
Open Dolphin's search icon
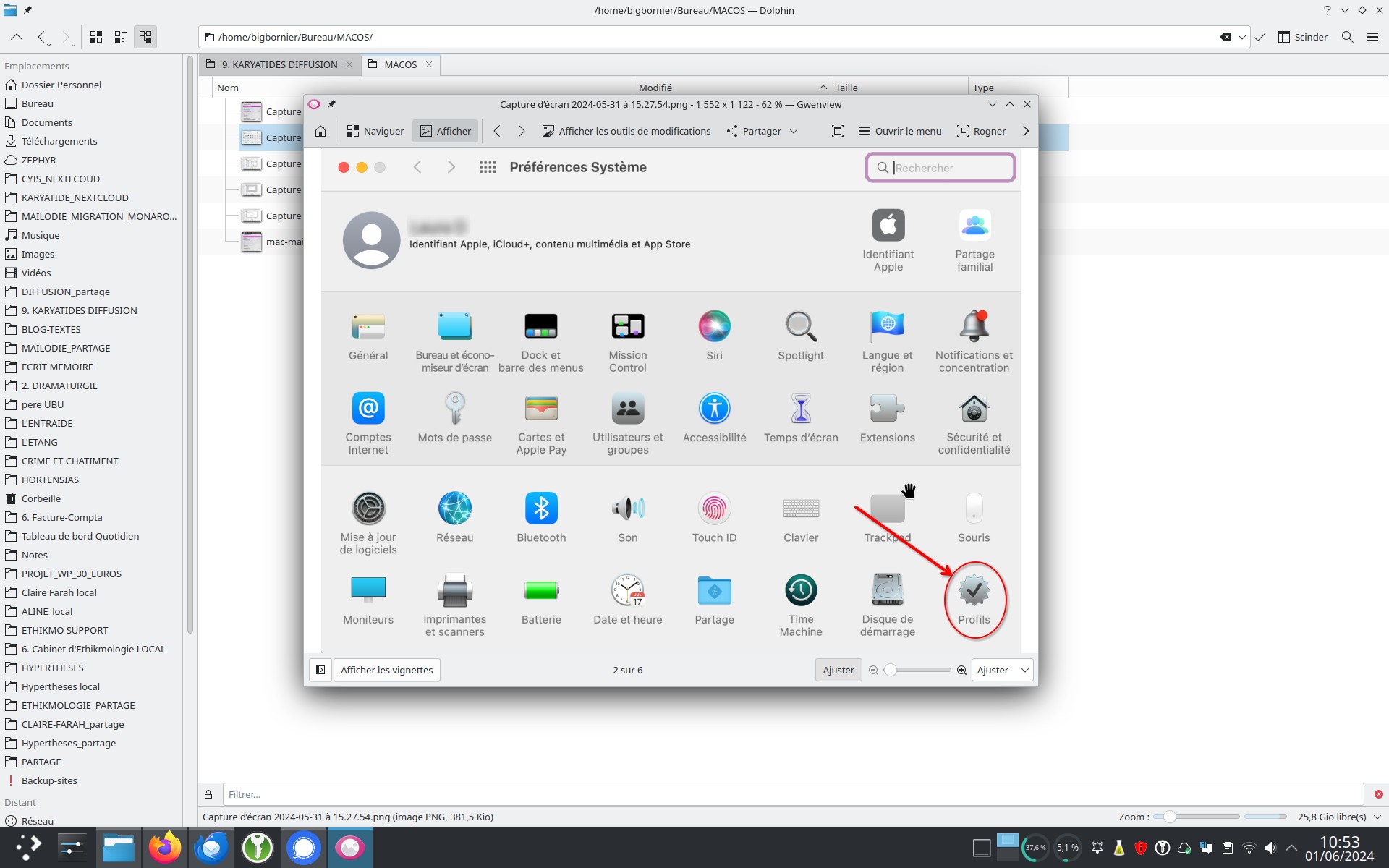[1347, 37]
